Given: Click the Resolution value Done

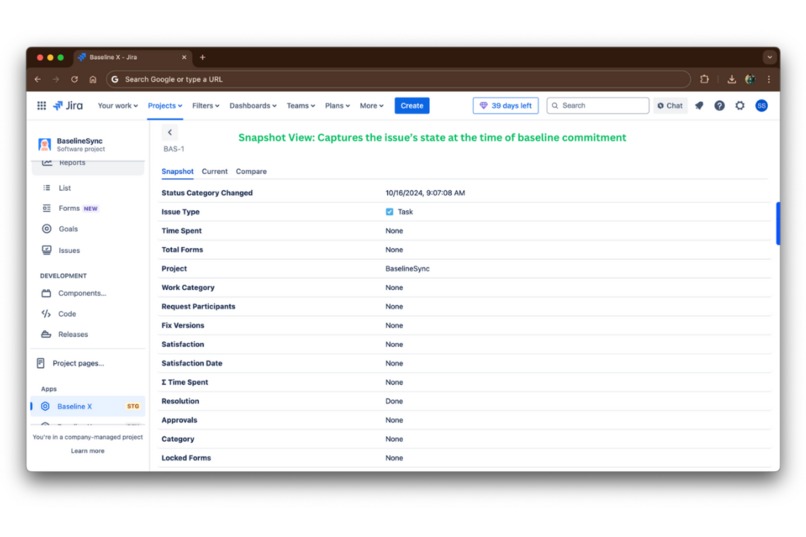Looking at the screenshot, I should [394, 401].
